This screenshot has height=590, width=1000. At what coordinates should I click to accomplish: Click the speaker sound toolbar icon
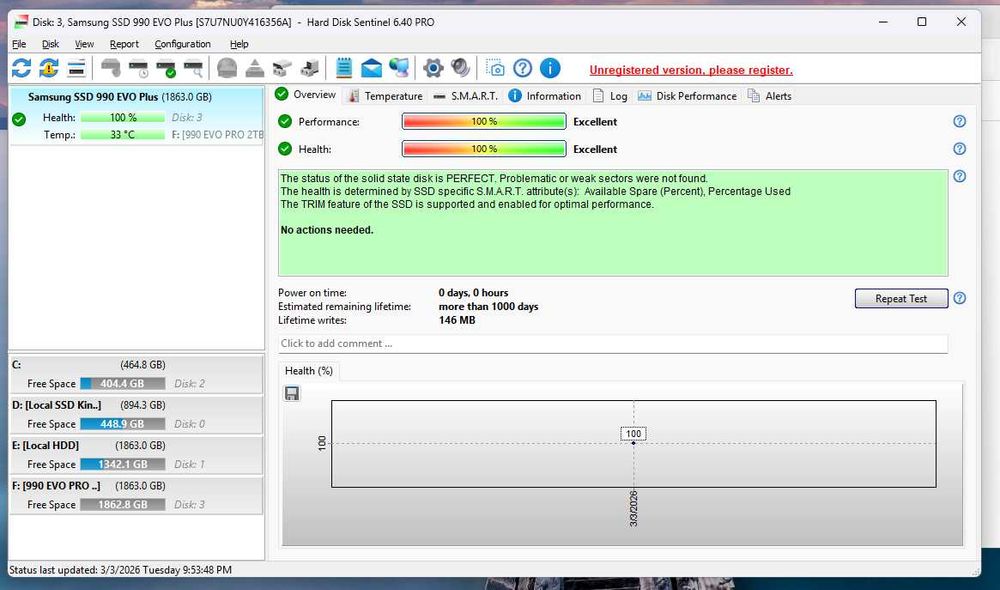coord(460,68)
